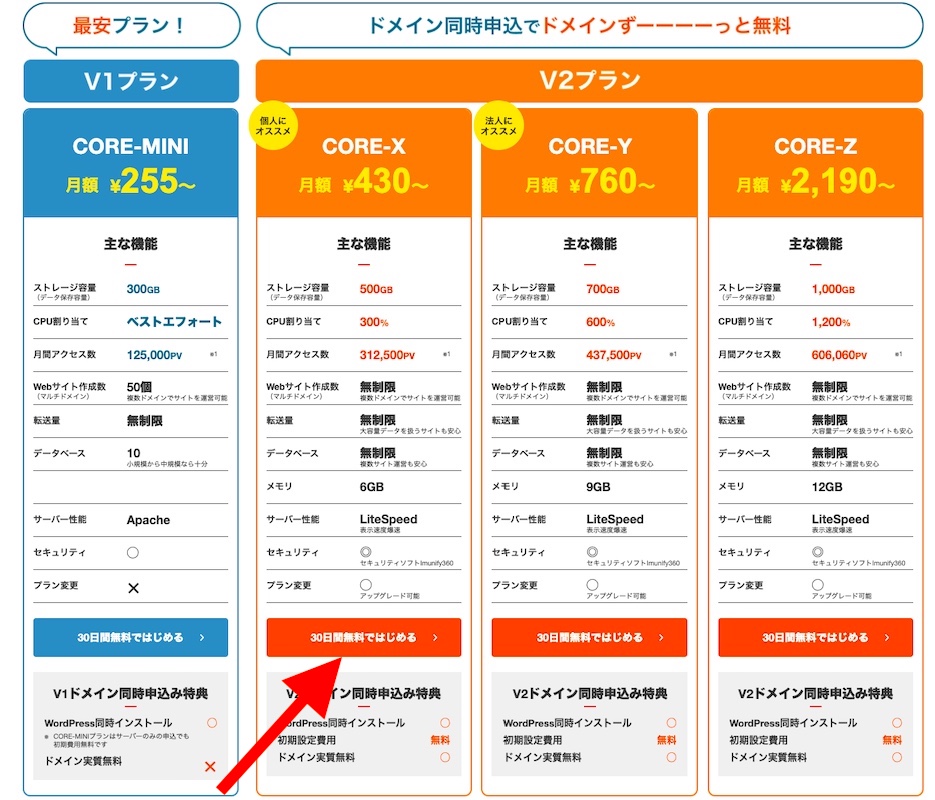The width and height of the screenshot is (935, 800).
Task: Click the CORE-MINI plan title
Action: 131,147
